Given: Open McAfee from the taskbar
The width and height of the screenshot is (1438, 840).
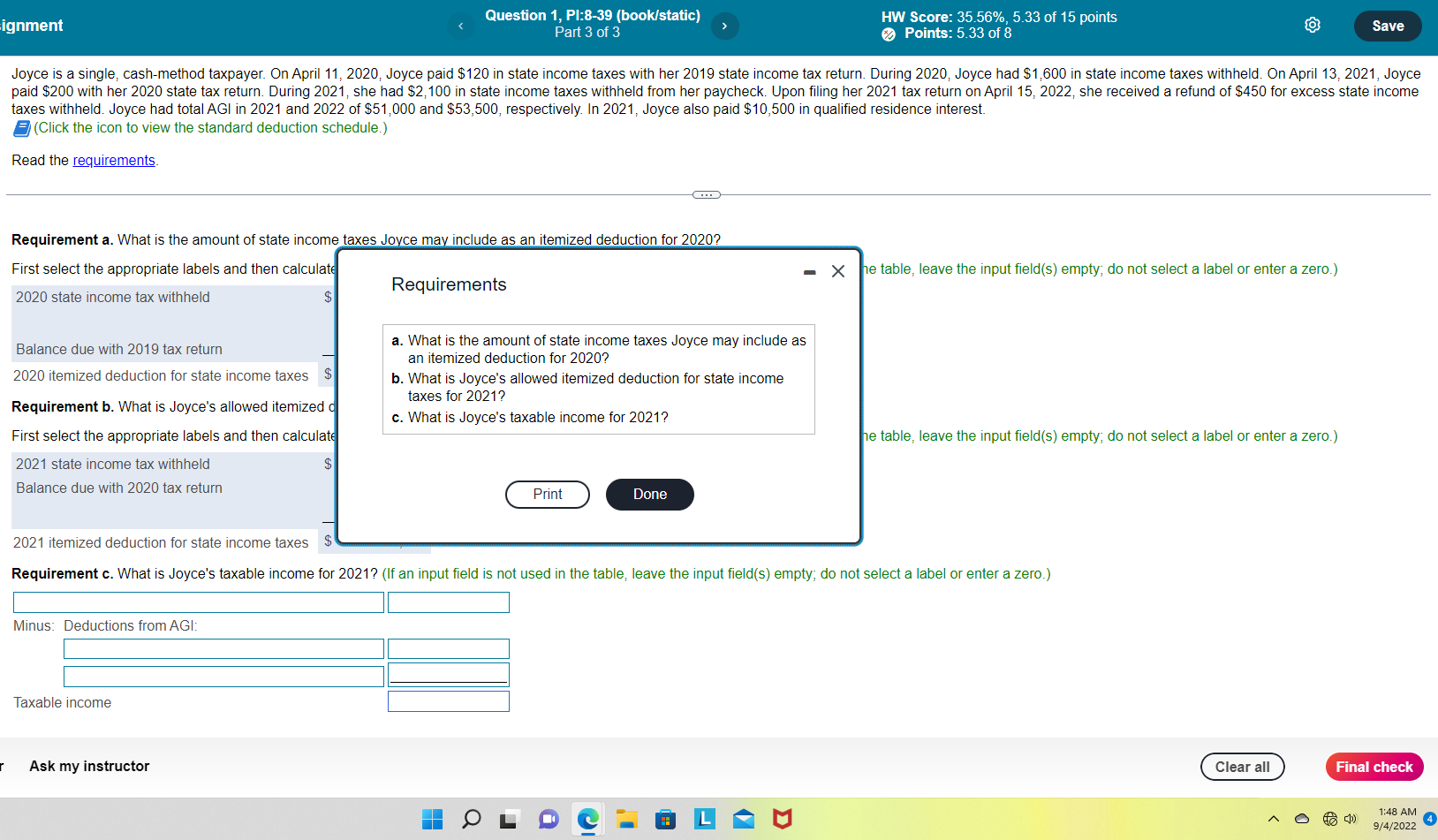Looking at the screenshot, I should click(x=782, y=820).
